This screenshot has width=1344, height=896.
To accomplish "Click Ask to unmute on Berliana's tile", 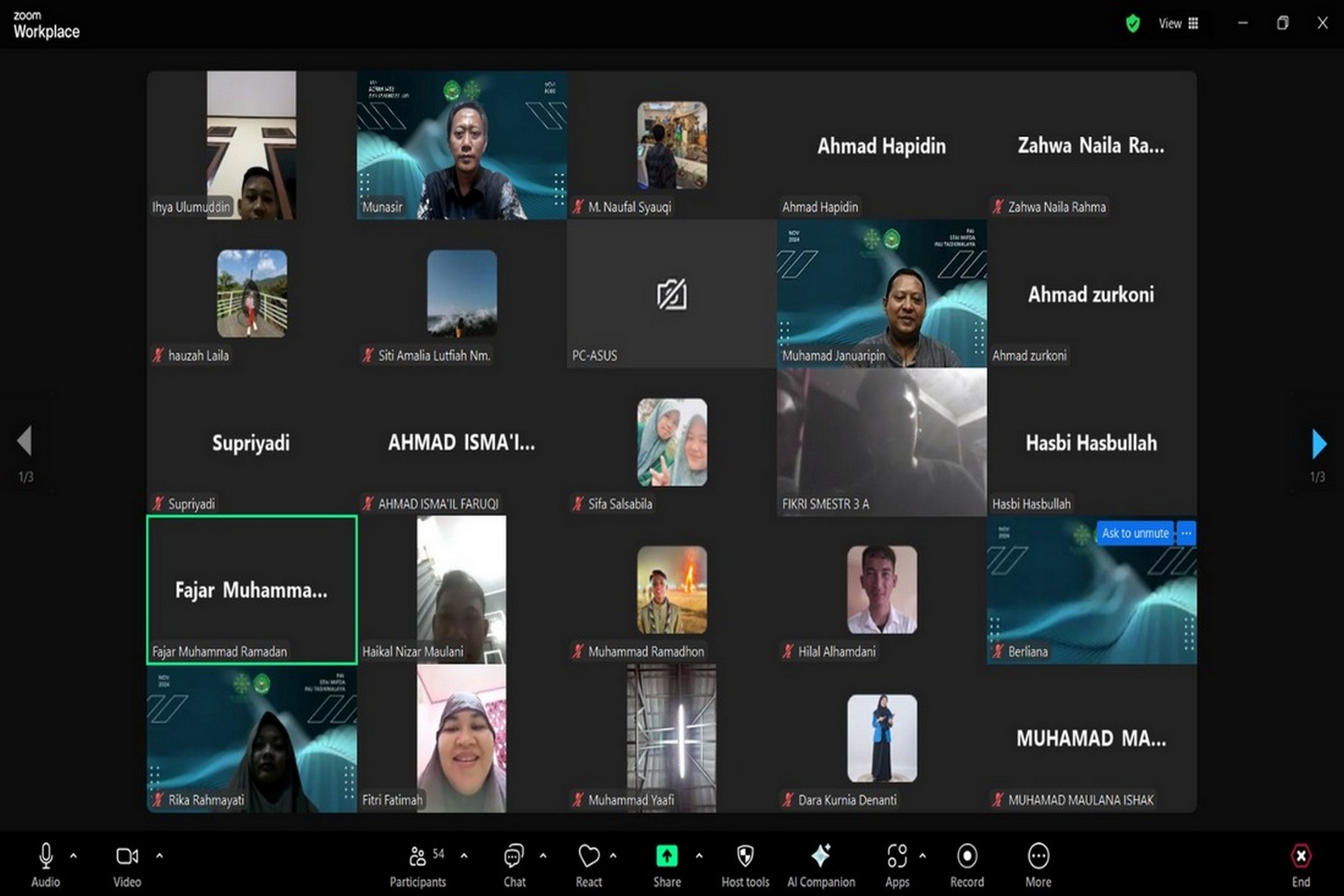I will point(1135,533).
